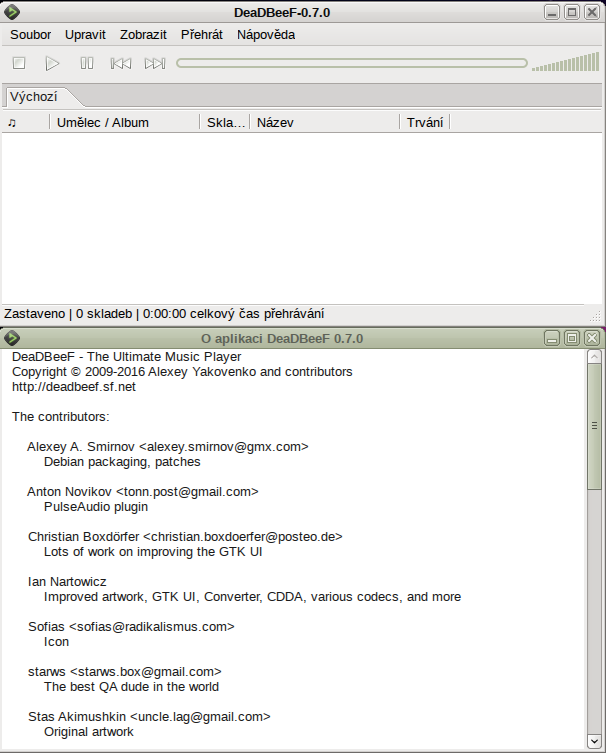Click the Ian Nartowicz contributor name
Screen dimensions: 606x753
[x=67, y=582]
